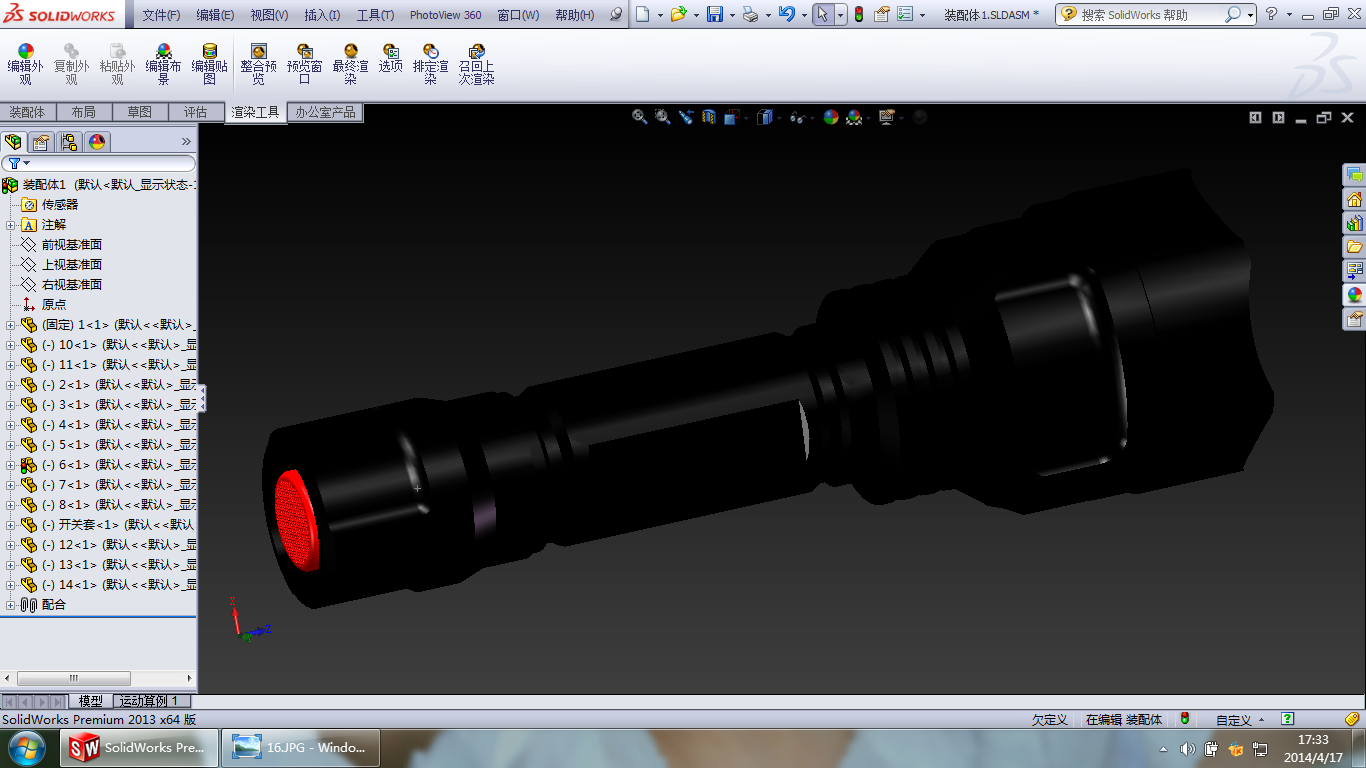
Task: Click the Select cursor tool
Action: pyautogui.click(x=822, y=14)
